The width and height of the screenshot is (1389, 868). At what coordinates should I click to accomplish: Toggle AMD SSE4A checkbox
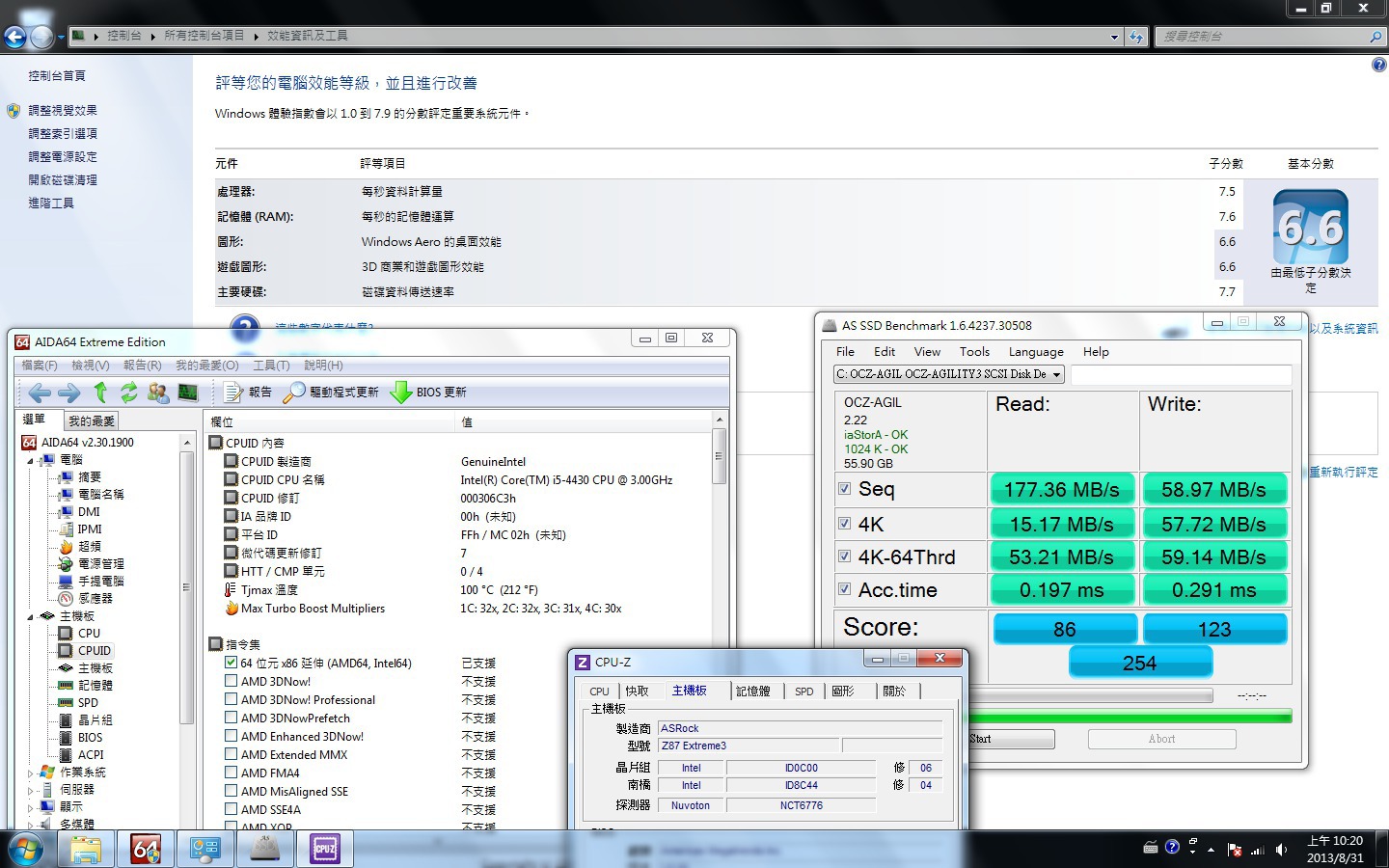(x=231, y=809)
